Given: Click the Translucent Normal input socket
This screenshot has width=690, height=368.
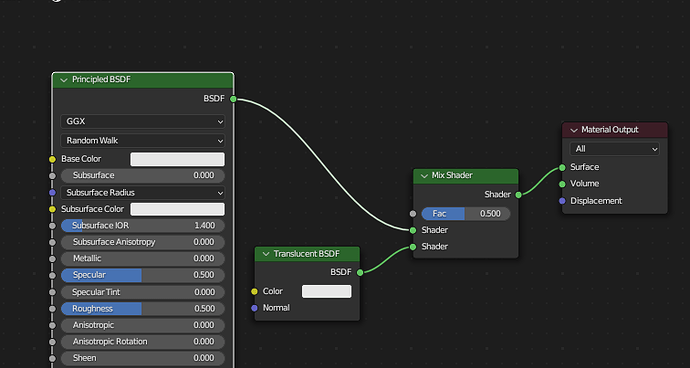Looking at the screenshot, I should pyautogui.click(x=254, y=308).
